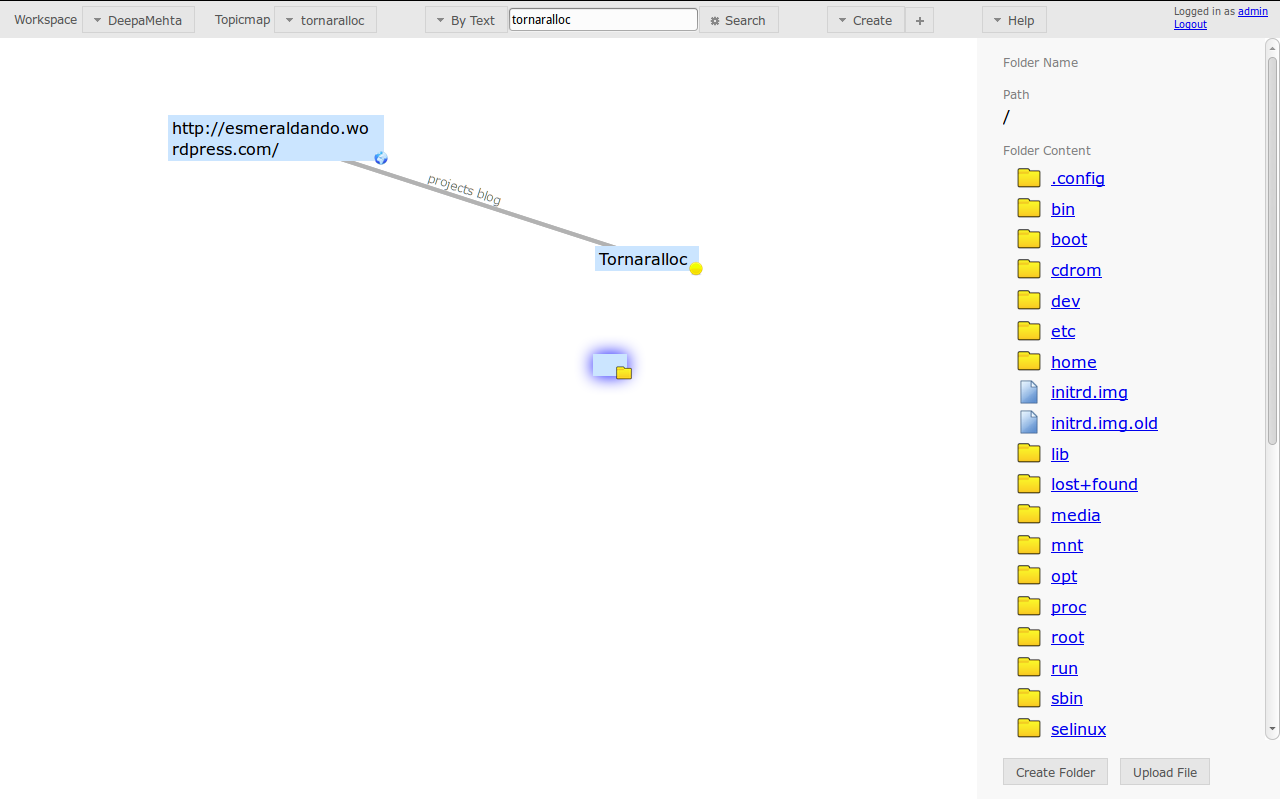Open the root folder link

tap(1068, 637)
